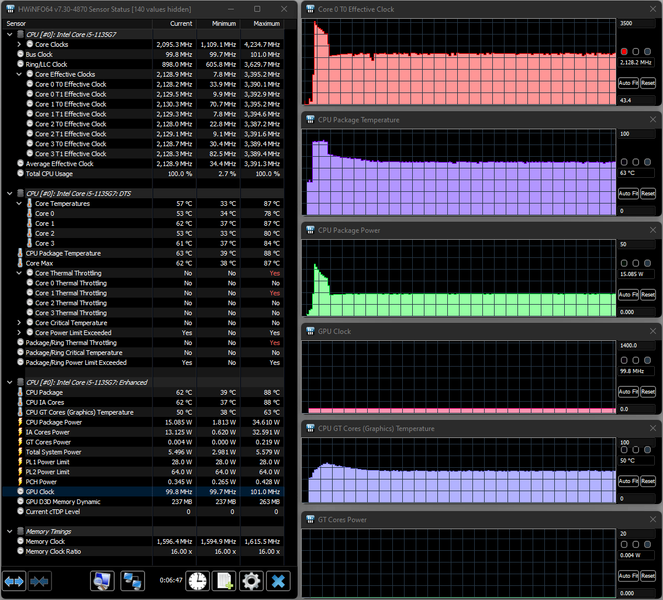
Task: Click red color swatch on Core 0 graph
Action: point(625,51)
